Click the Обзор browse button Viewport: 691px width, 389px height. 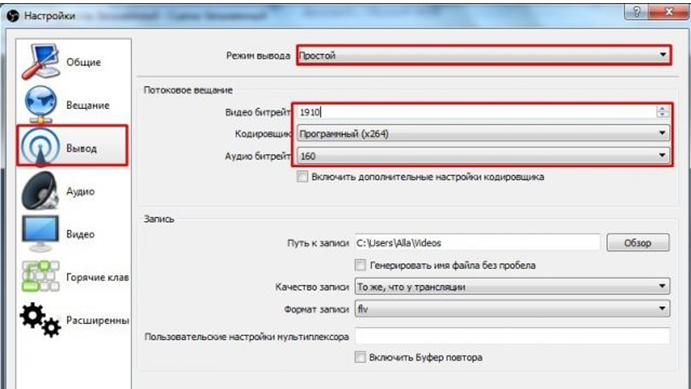(638, 243)
